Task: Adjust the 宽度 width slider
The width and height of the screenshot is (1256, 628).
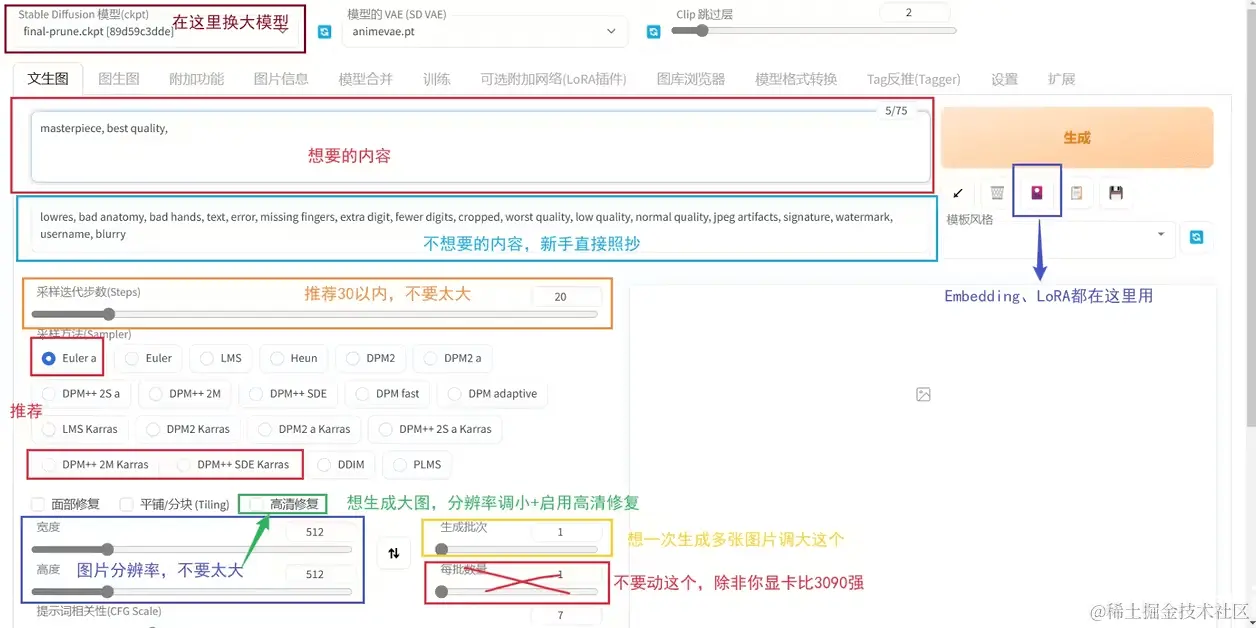Action: tap(192, 549)
